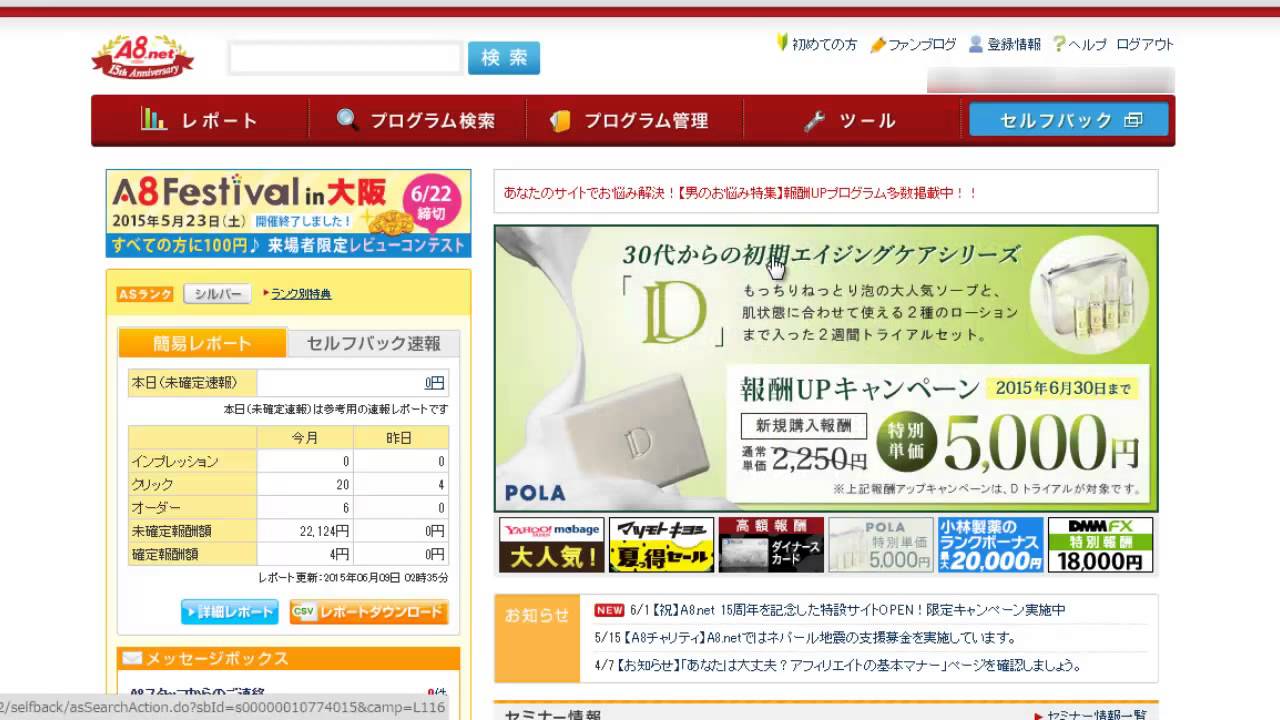Screen dimensions: 1280x720
Task: Click the question mark icon beside ヘルプ
Action: coord(1059,44)
